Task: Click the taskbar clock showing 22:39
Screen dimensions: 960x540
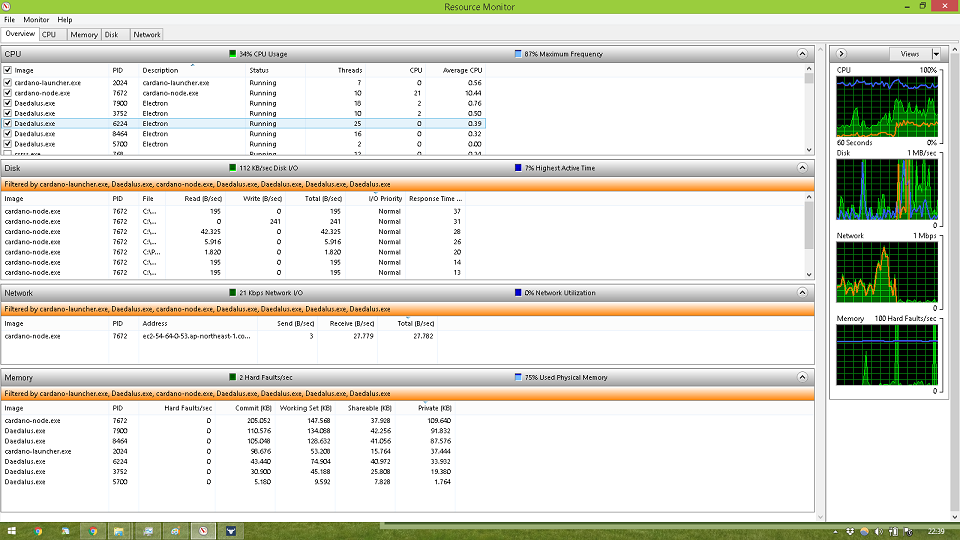Action: point(936,531)
